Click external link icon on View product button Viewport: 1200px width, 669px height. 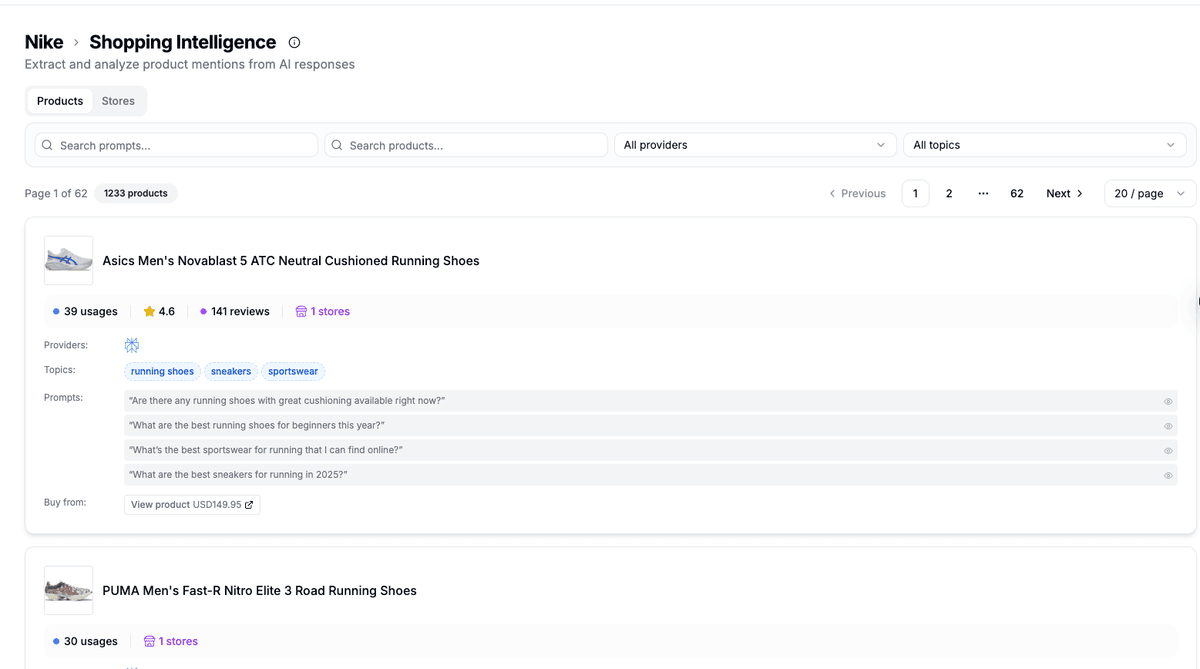(x=249, y=505)
